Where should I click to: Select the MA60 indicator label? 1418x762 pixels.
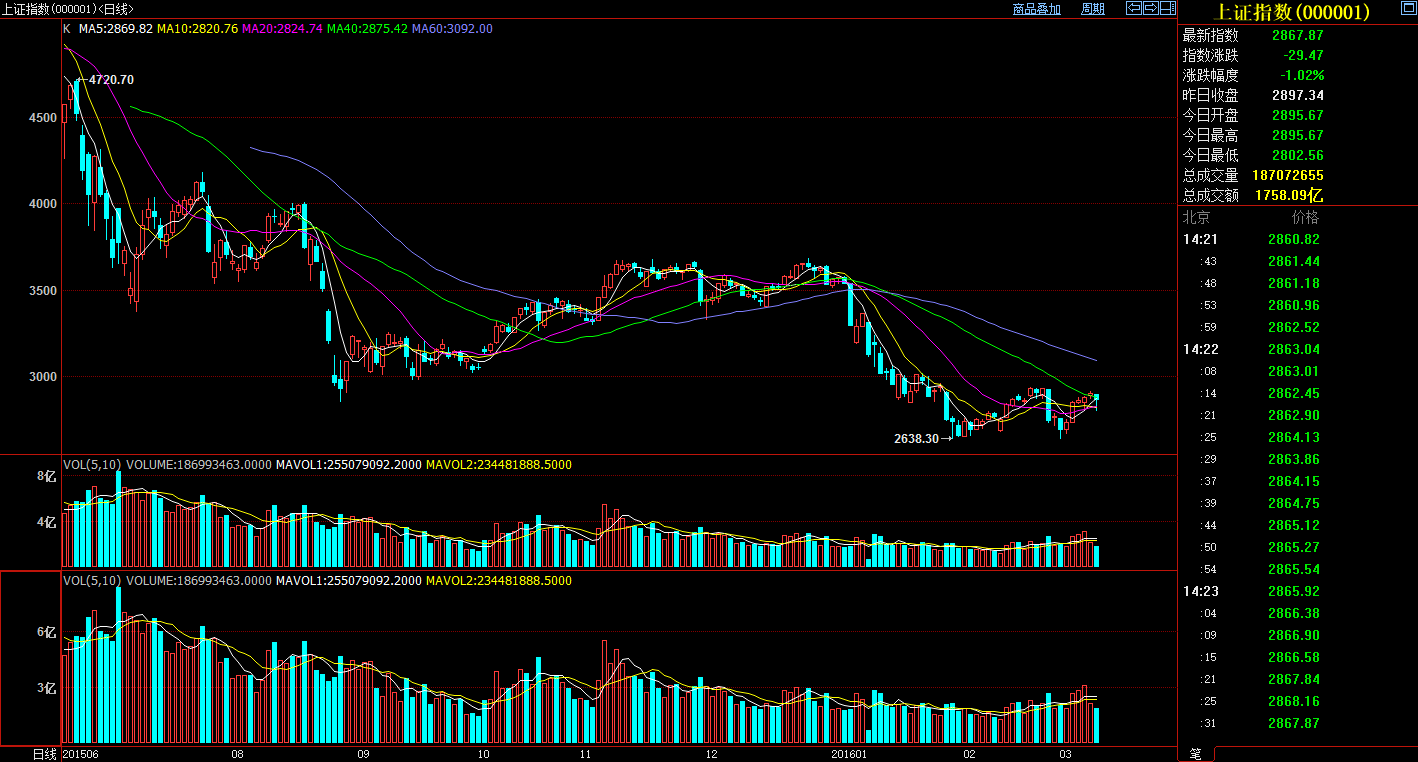(453, 29)
